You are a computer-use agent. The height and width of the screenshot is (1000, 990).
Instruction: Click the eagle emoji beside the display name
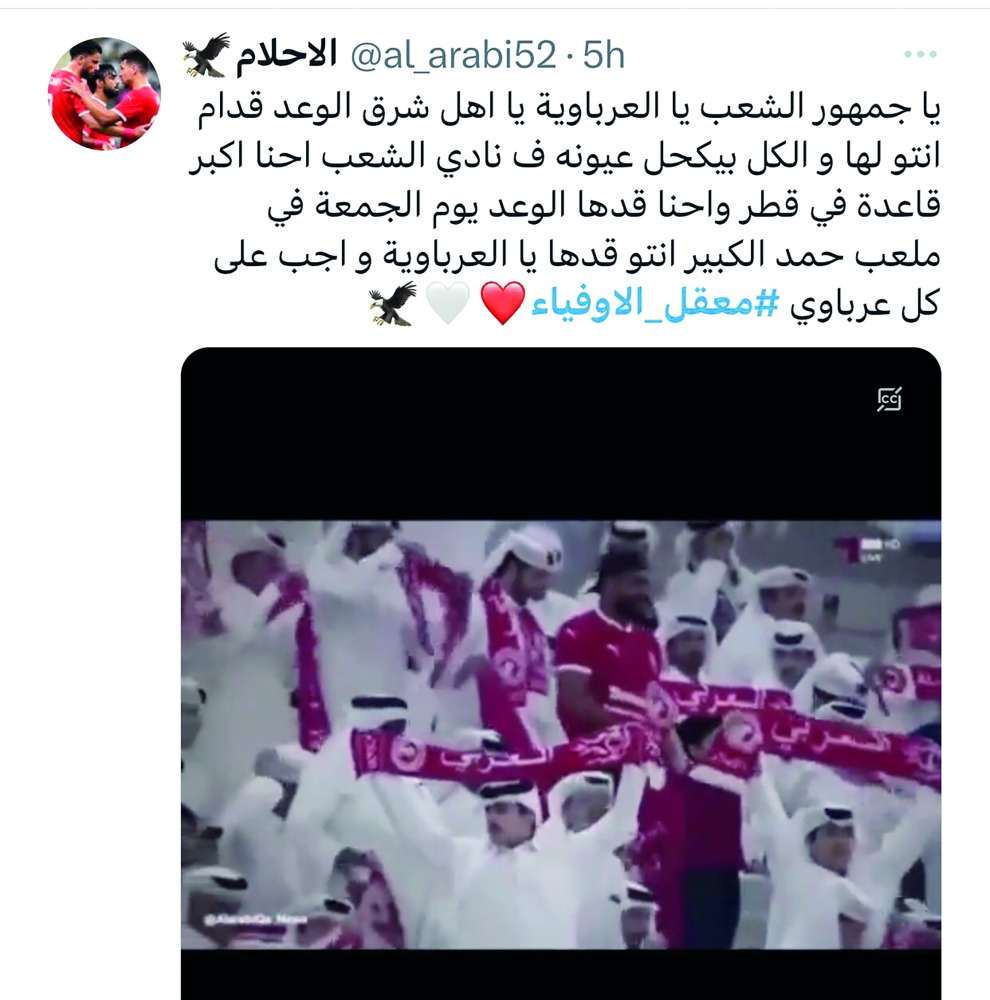[206, 55]
